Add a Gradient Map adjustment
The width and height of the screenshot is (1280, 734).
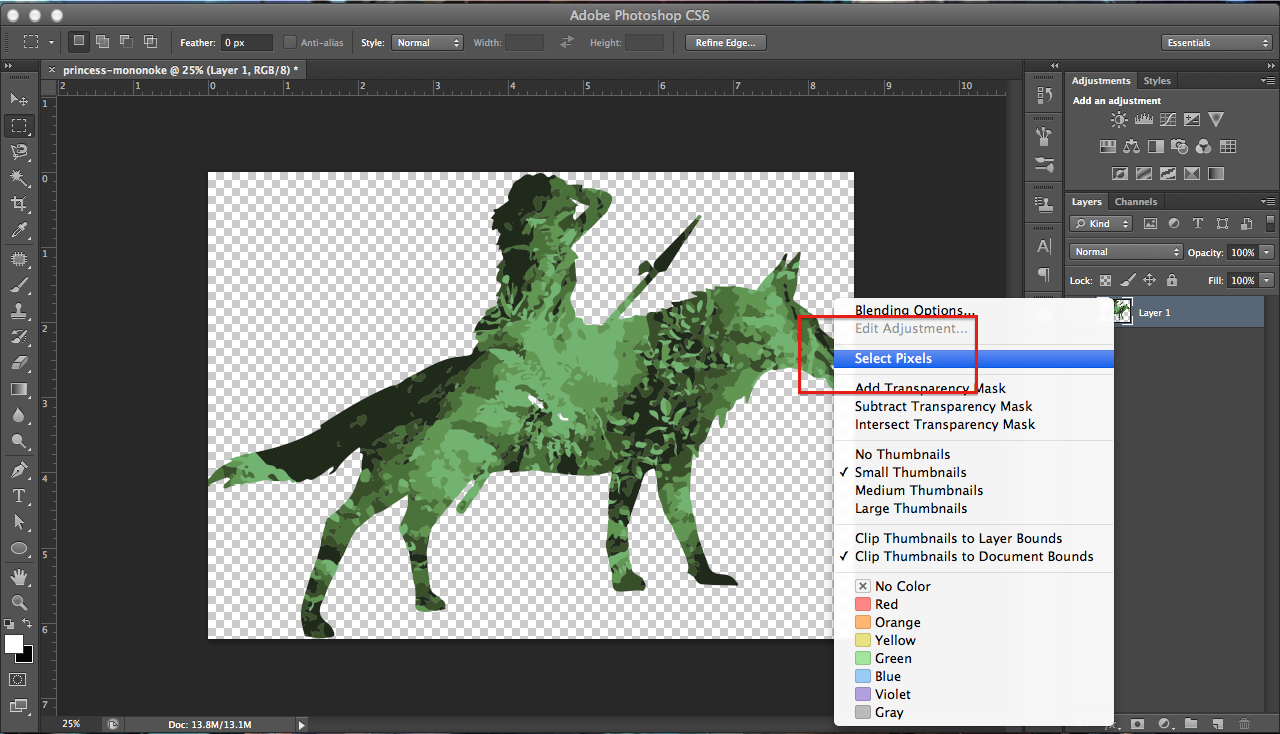click(1215, 174)
